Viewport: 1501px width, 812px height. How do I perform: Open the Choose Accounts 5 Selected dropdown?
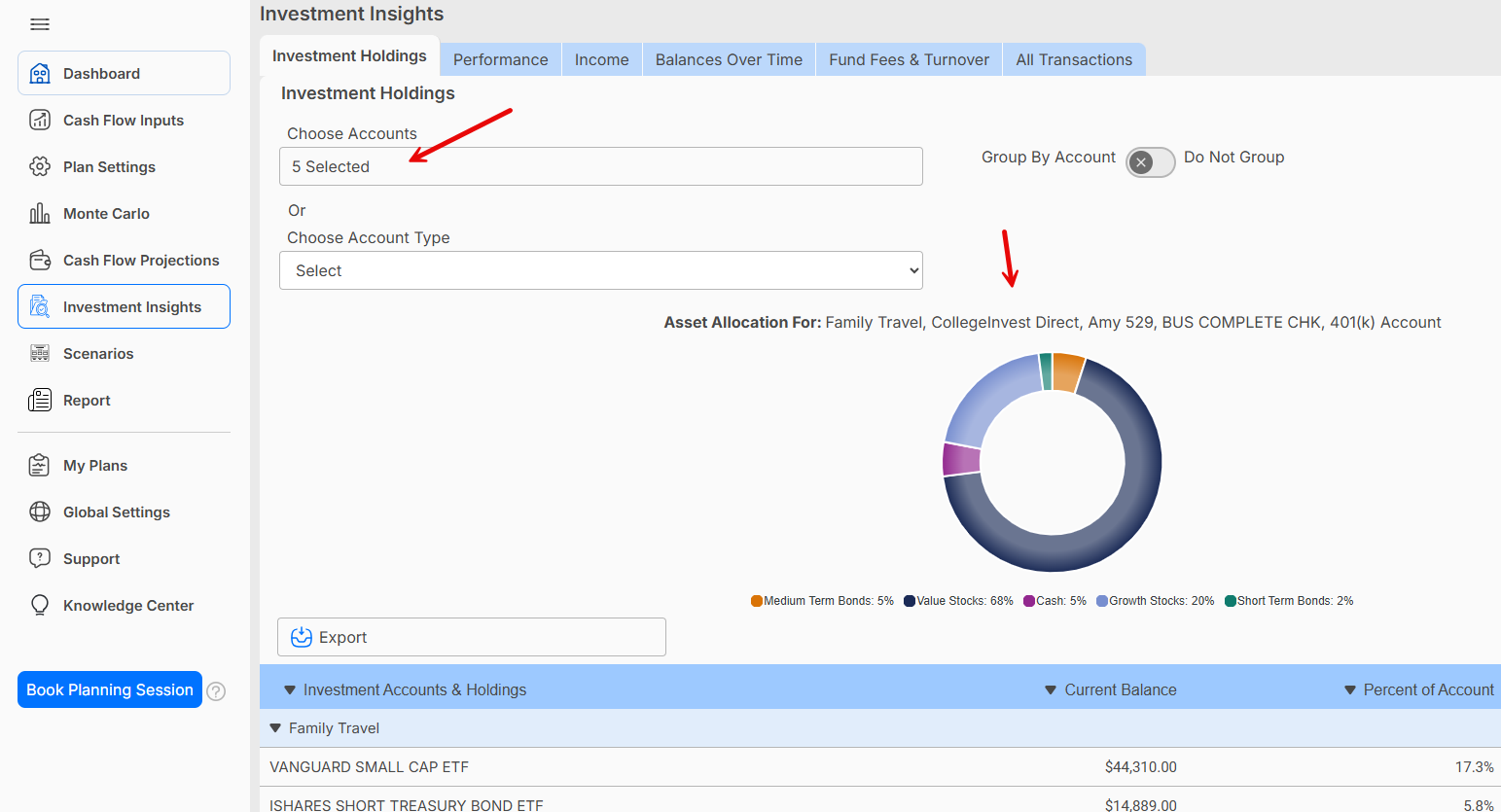click(601, 166)
